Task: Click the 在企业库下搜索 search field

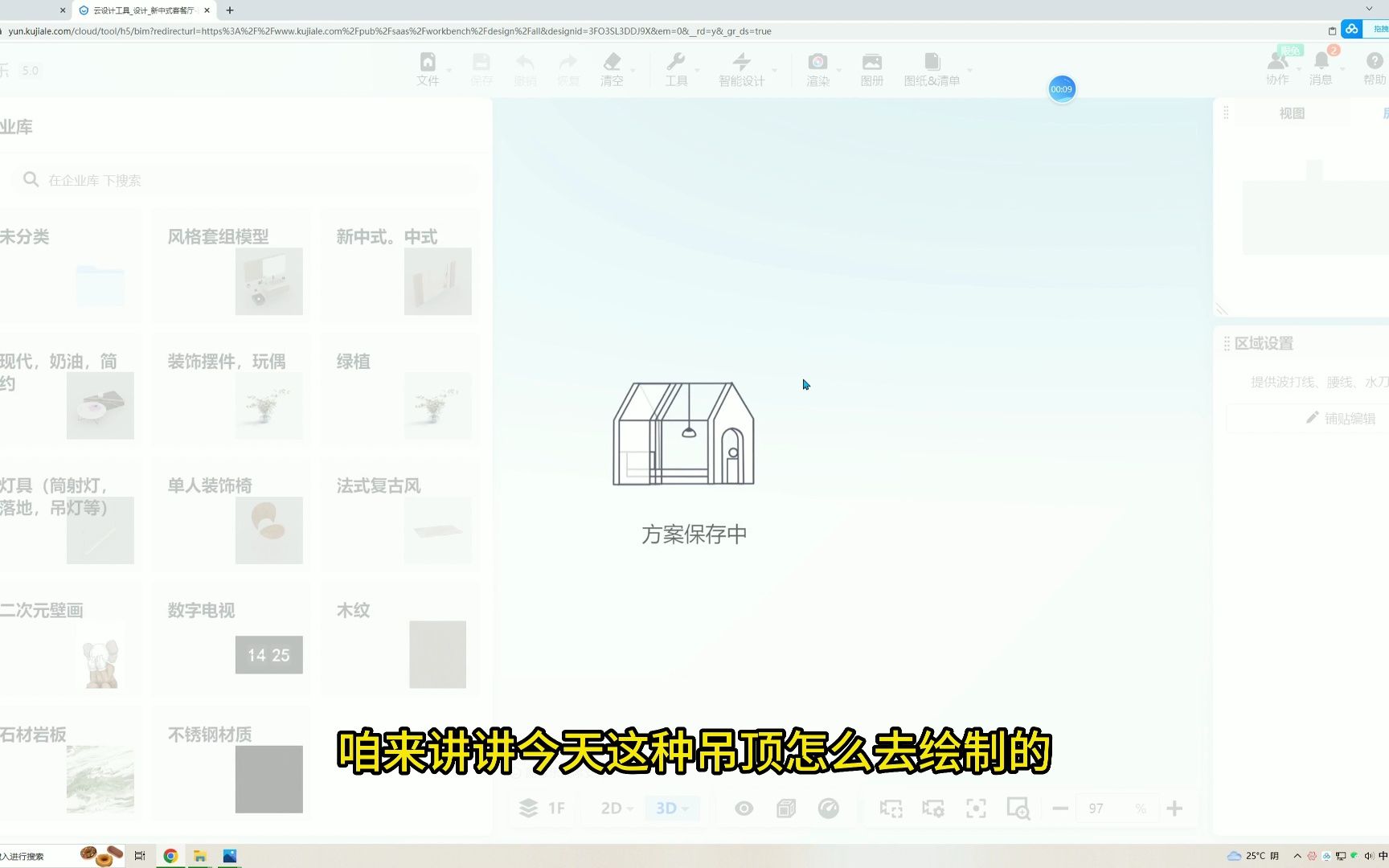Action: pyautogui.click(x=246, y=180)
